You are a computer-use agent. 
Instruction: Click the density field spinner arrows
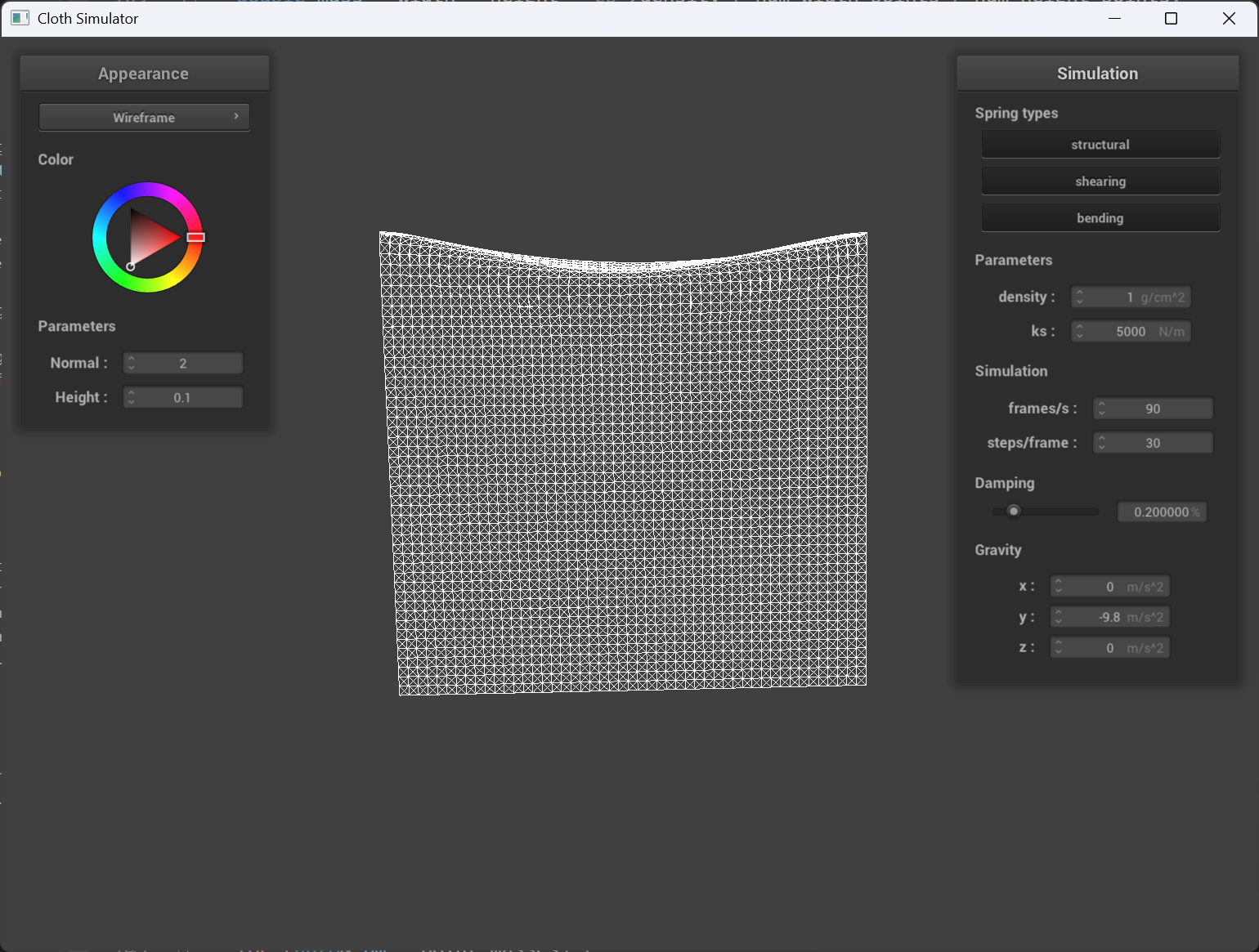pos(1080,297)
